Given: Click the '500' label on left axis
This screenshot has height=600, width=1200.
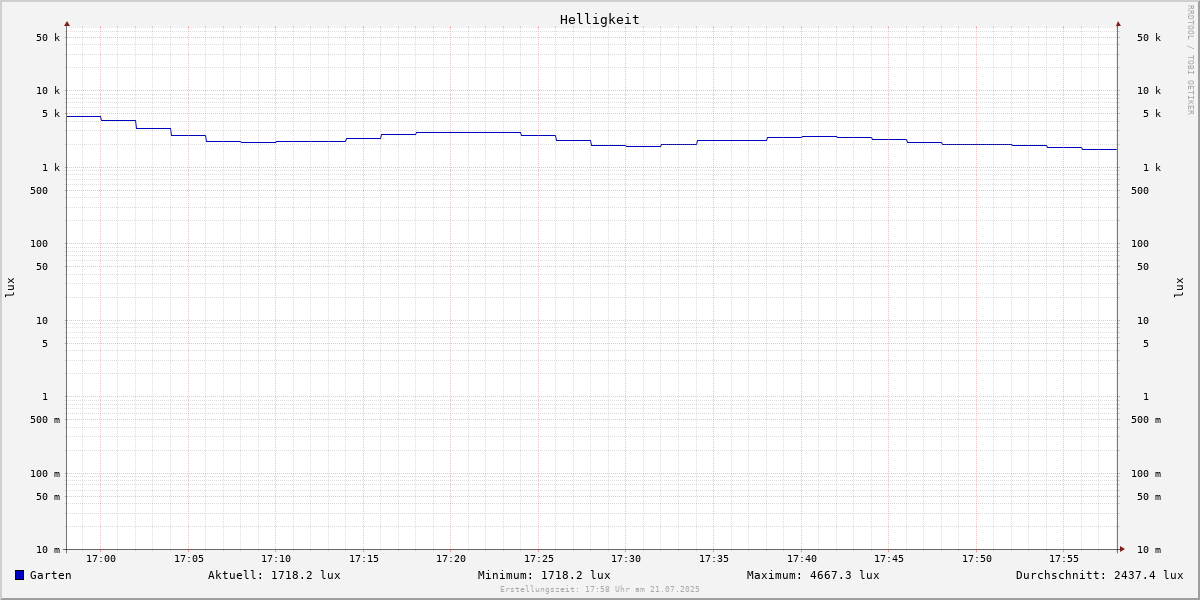Looking at the screenshot, I should coord(39,191).
